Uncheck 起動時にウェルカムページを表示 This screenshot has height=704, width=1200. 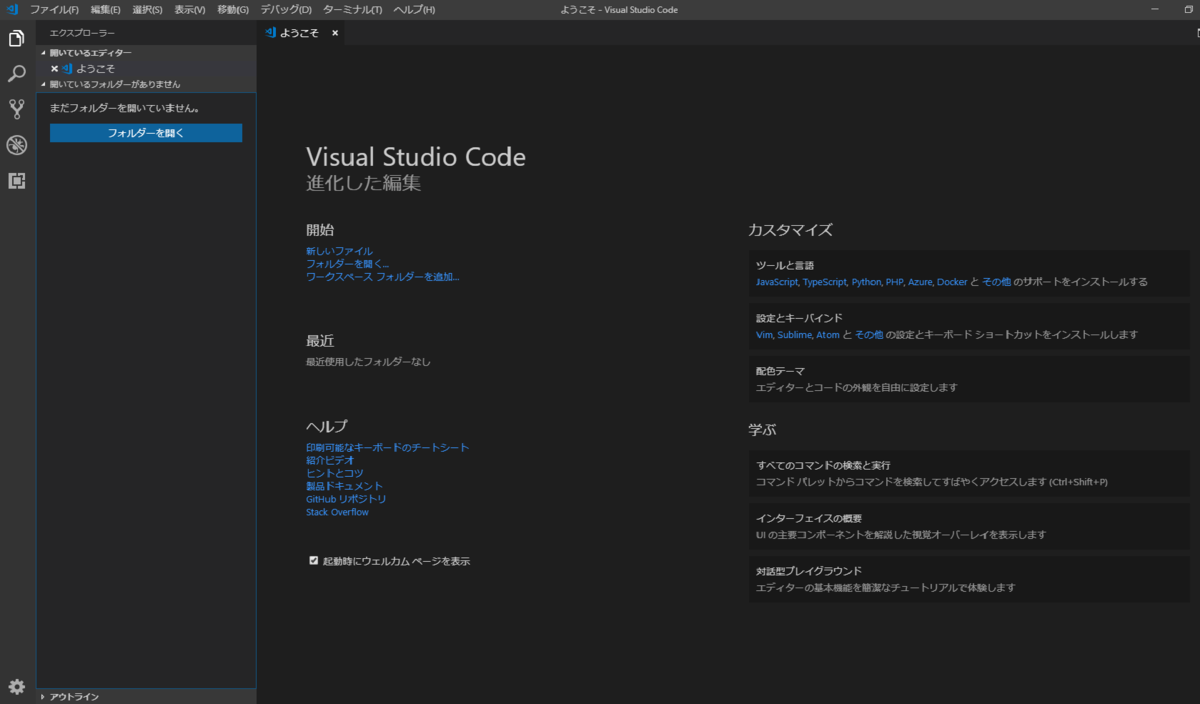(313, 561)
